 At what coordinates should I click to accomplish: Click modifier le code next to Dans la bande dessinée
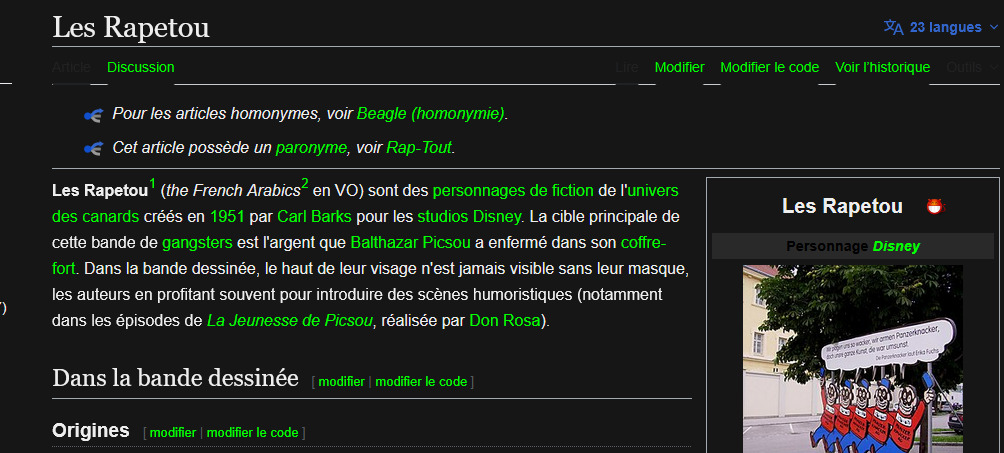coord(421,382)
